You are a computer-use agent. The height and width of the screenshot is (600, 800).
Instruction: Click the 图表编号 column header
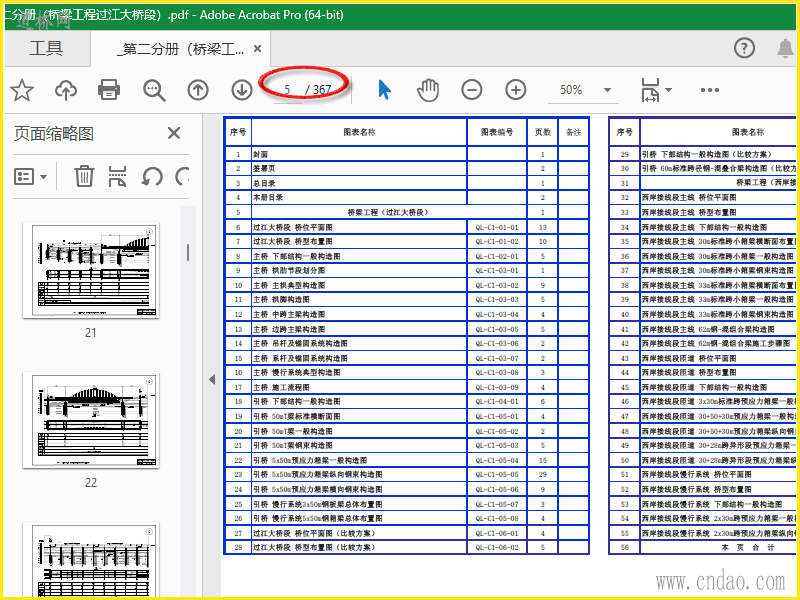(496, 132)
